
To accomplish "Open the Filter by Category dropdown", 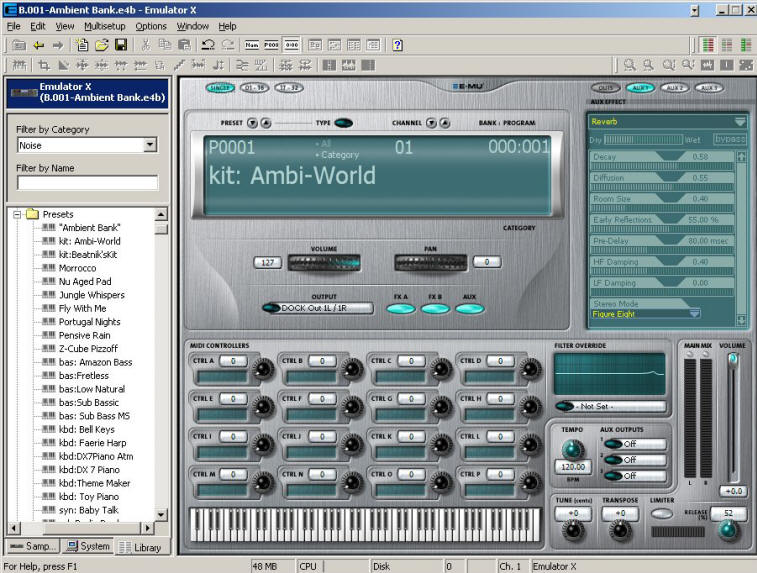I will pos(150,145).
